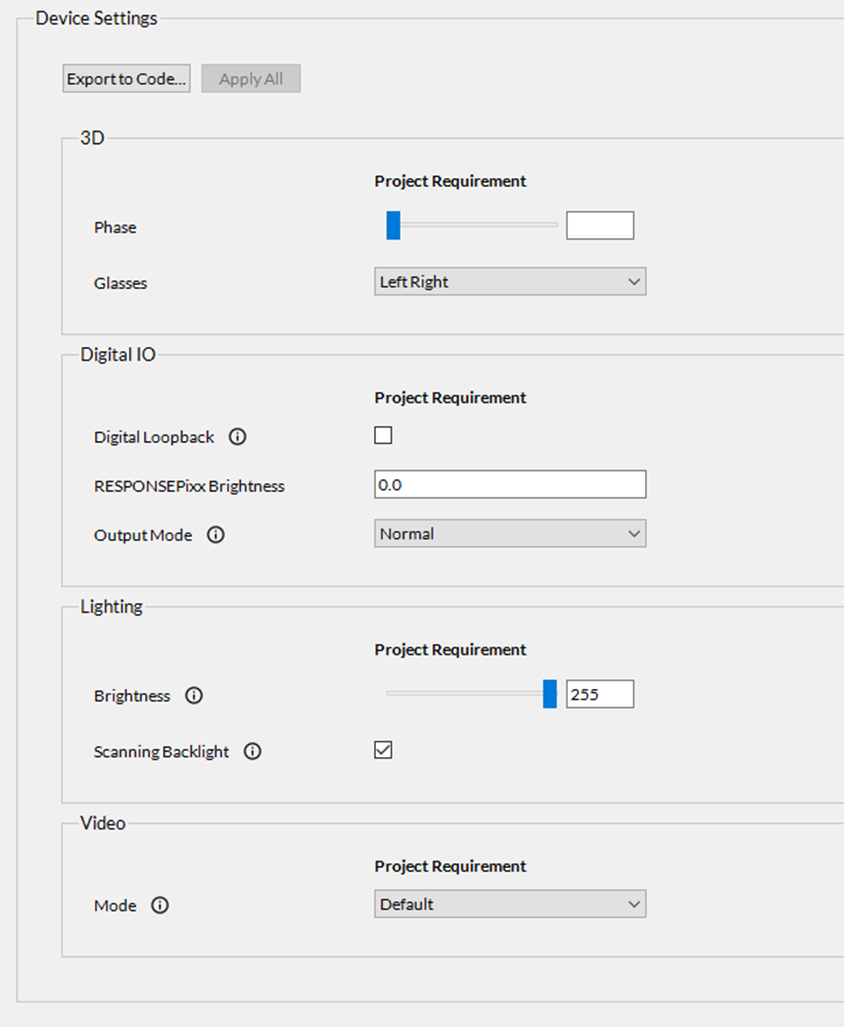Expand the Output Mode dropdown set to Normal
Image resolution: width=844 pixels, height=1027 pixels.
[510, 534]
